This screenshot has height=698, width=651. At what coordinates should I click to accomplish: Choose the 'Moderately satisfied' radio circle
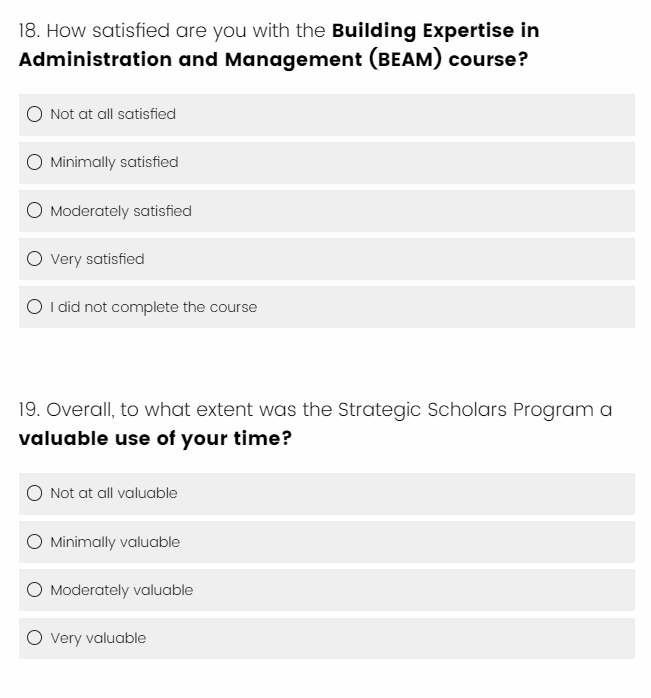click(x=35, y=211)
